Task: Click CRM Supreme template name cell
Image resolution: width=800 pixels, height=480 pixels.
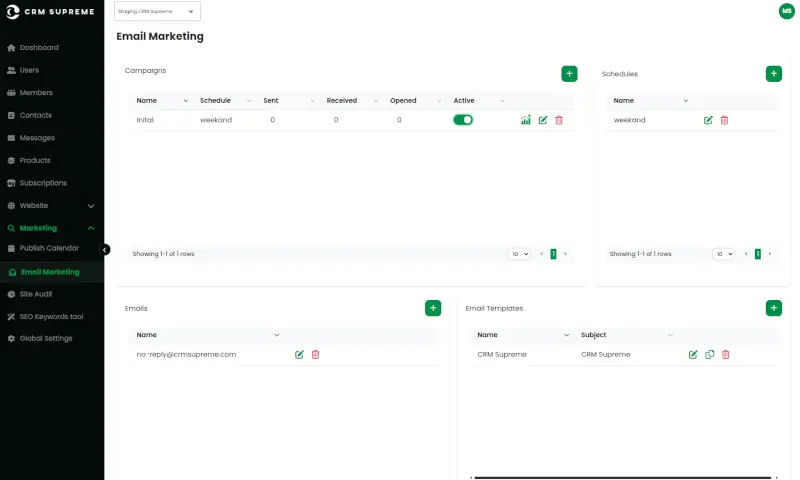Action: [x=502, y=355]
